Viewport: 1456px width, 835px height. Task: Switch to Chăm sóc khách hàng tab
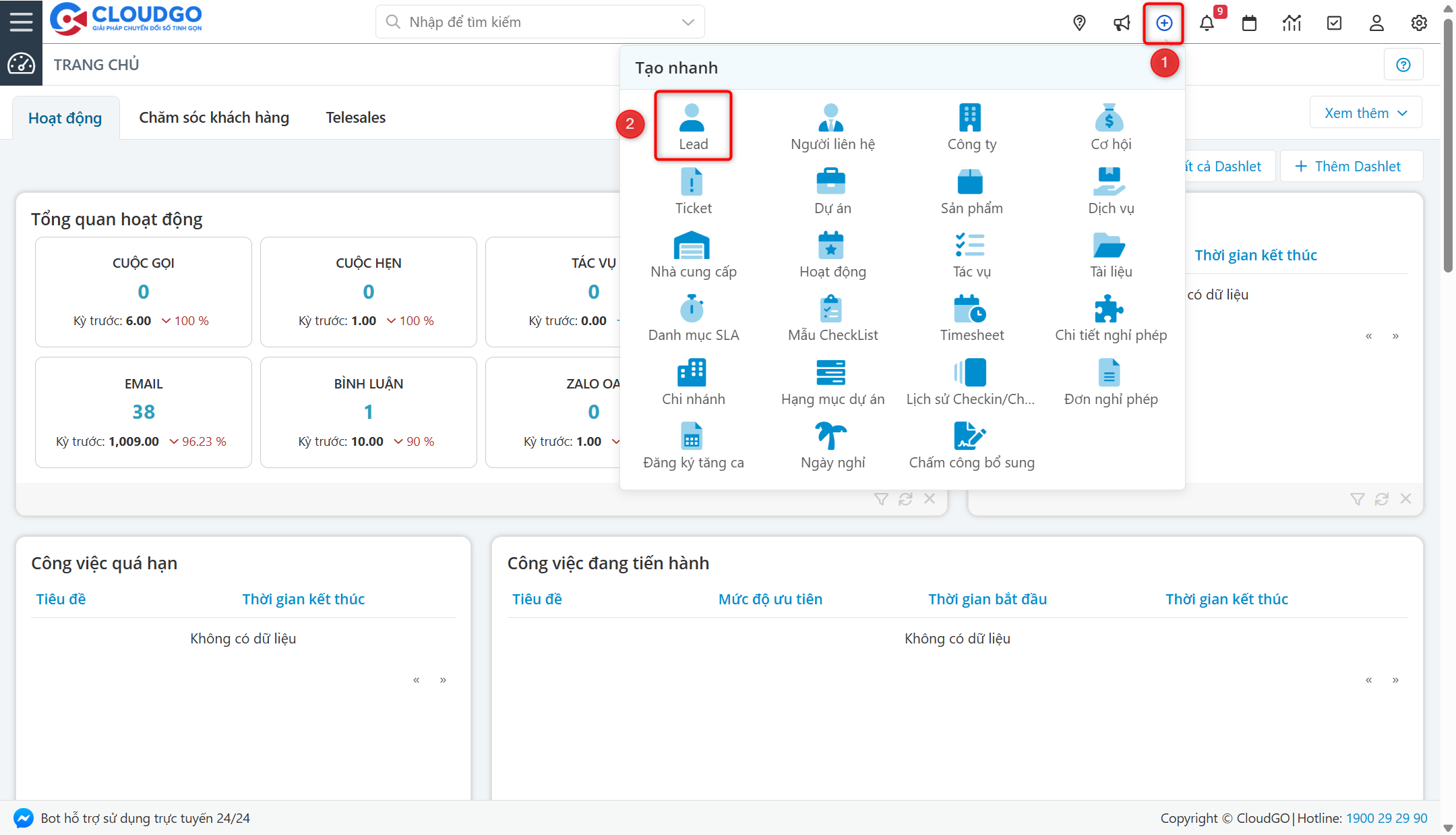tap(214, 117)
